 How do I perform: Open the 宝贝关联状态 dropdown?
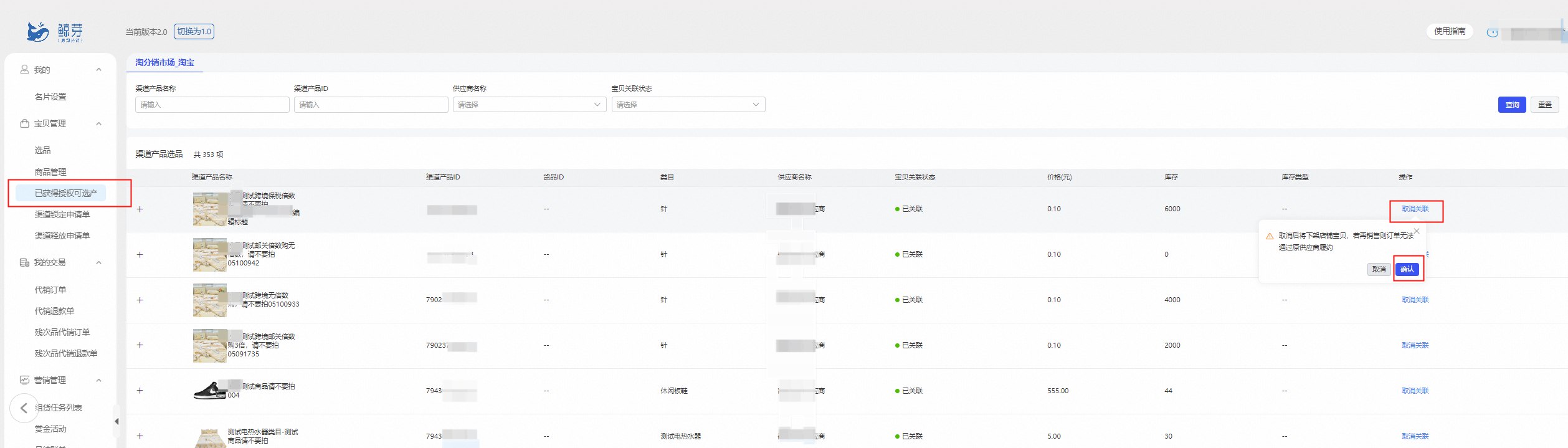coord(688,105)
